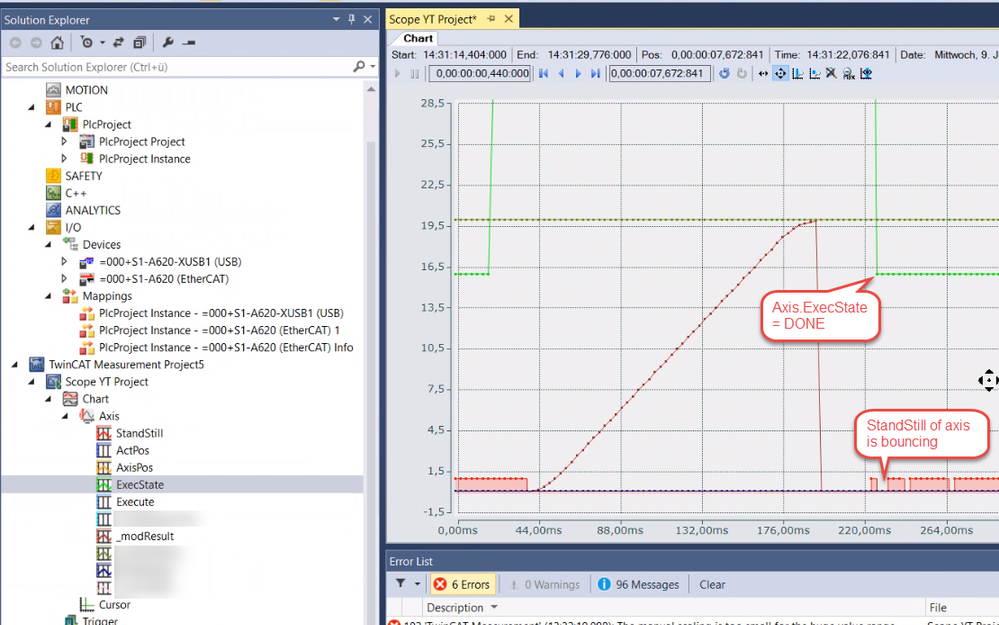Click the Home icon in Solution Explorer
Screen dimensions: 999x625
pyautogui.click(x=57, y=43)
